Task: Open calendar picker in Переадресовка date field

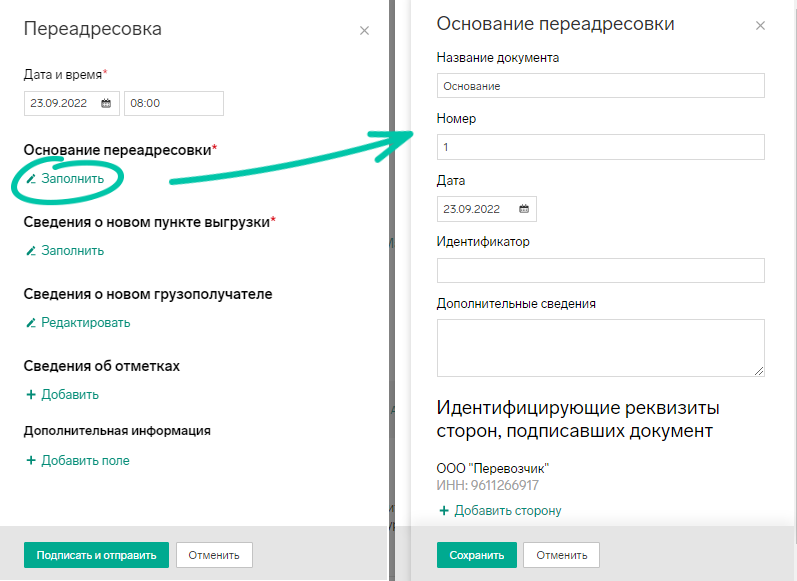Action: click(x=106, y=103)
